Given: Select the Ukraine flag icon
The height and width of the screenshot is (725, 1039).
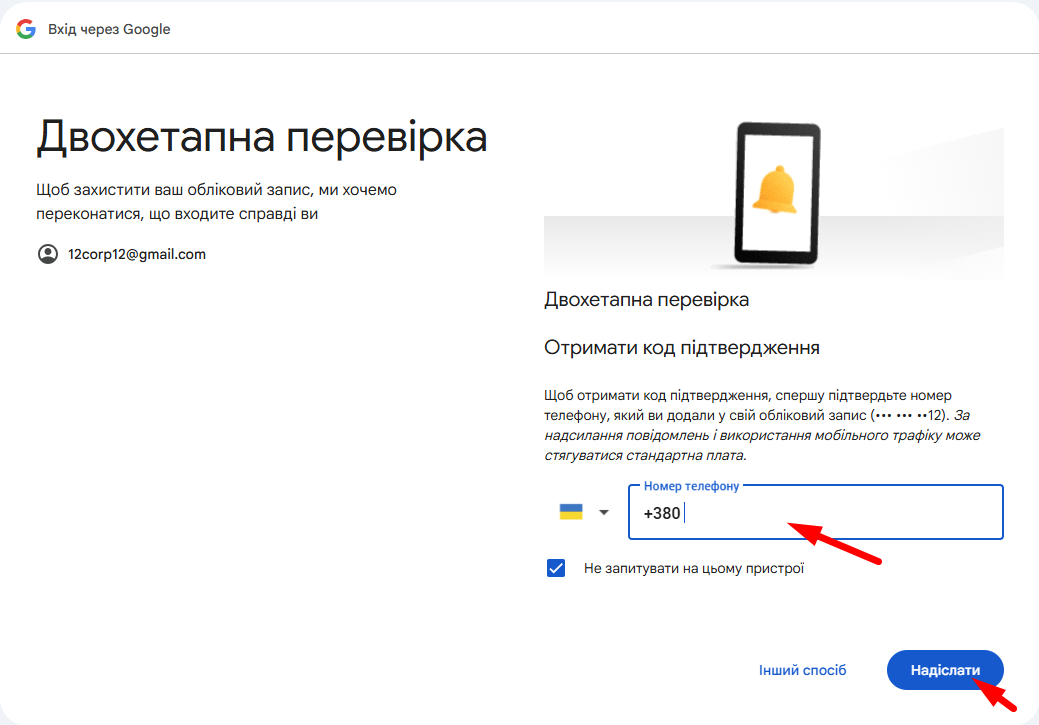Looking at the screenshot, I should click(571, 512).
